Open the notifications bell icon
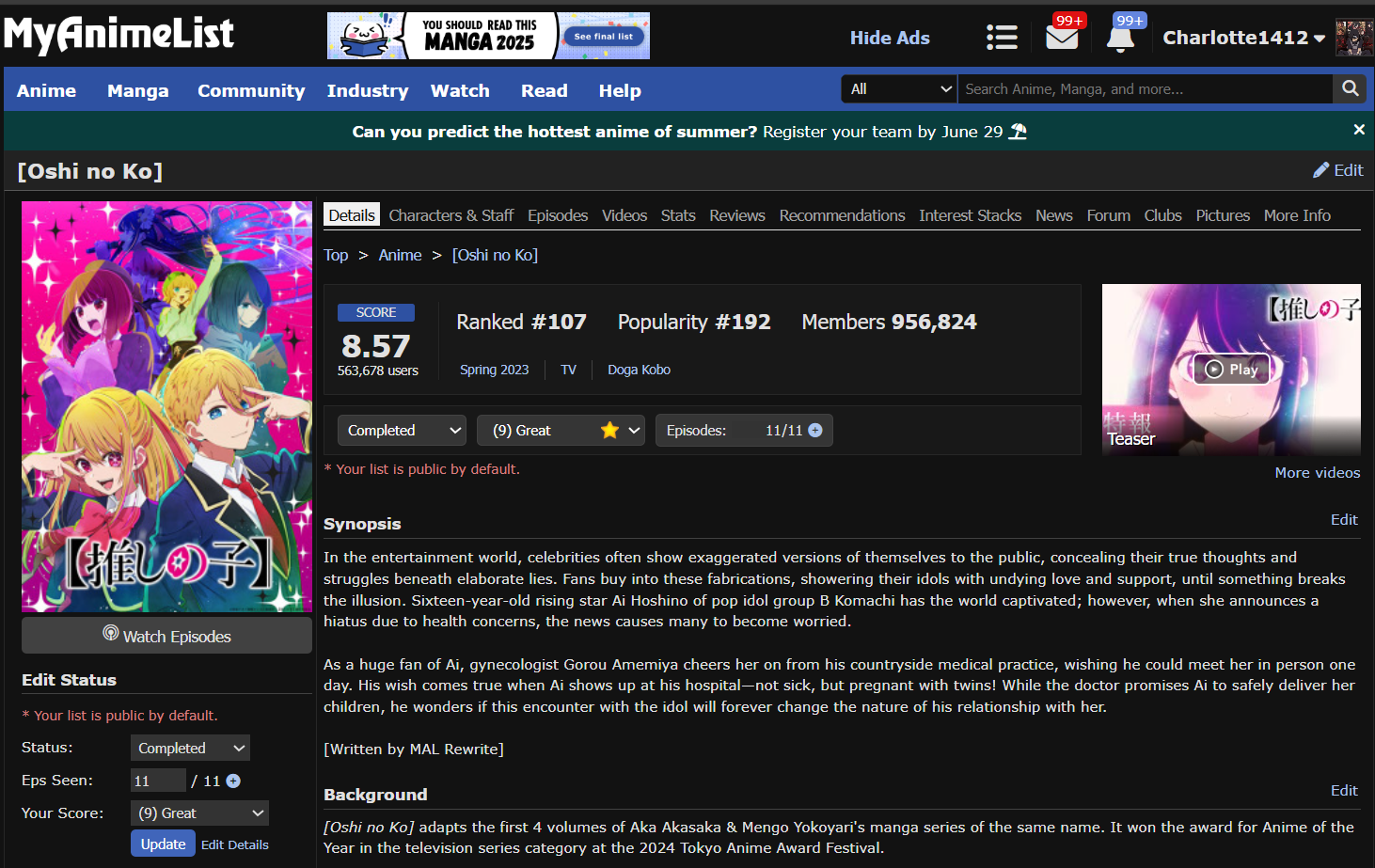Screen dimensions: 1375x868 pyautogui.click(x=1120, y=39)
